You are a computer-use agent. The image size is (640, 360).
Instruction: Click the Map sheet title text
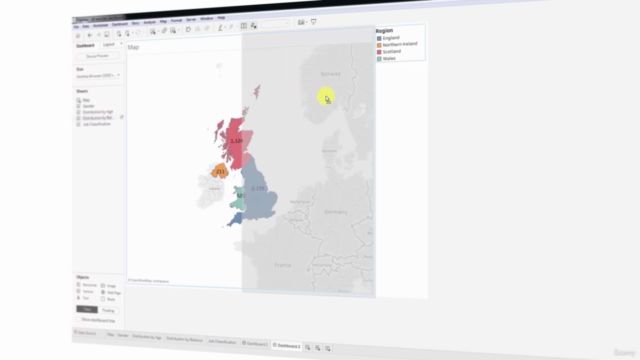click(133, 47)
